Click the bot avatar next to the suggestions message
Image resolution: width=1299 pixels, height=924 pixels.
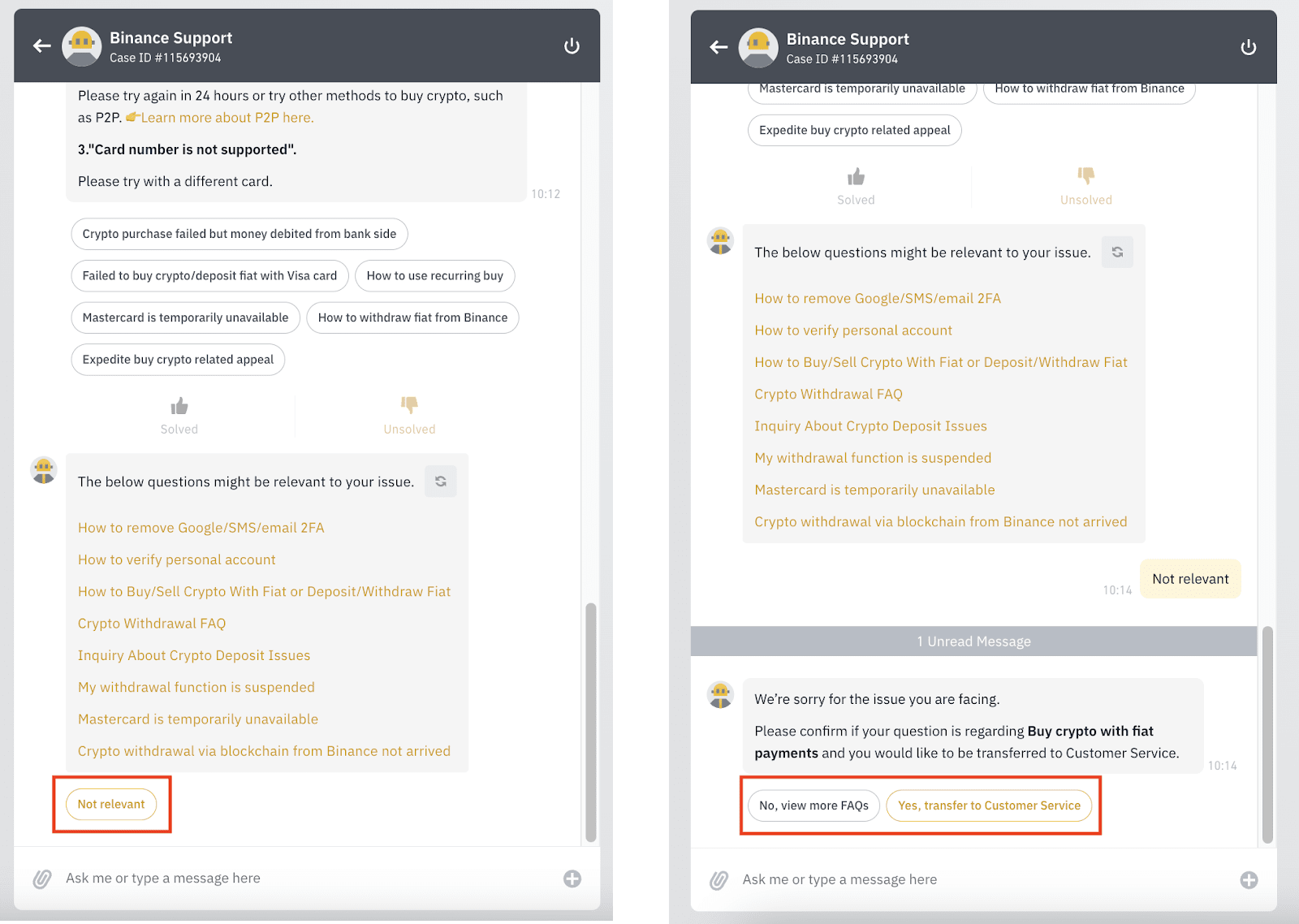(43, 470)
